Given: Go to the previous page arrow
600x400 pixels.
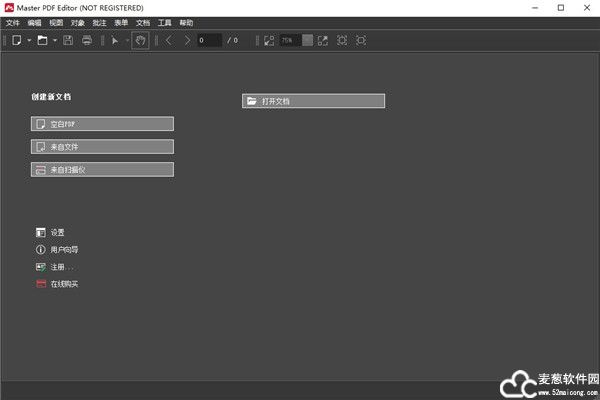Looking at the screenshot, I should (169, 40).
